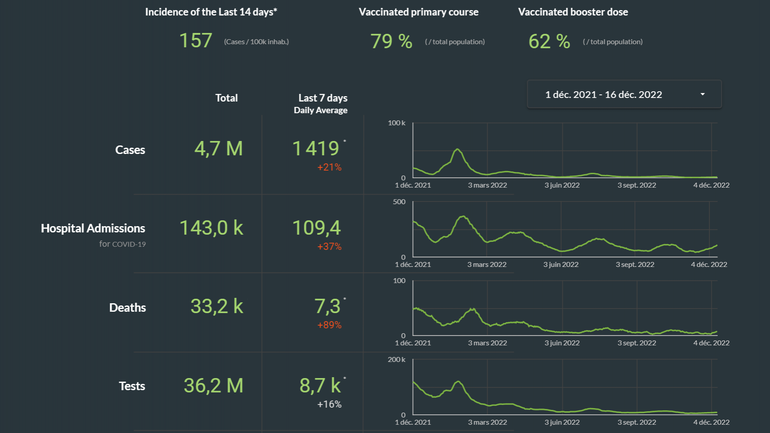770x433 pixels.
Task: Select the 157 incidence value
Action: pyautogui.click(x=196, y=41)
